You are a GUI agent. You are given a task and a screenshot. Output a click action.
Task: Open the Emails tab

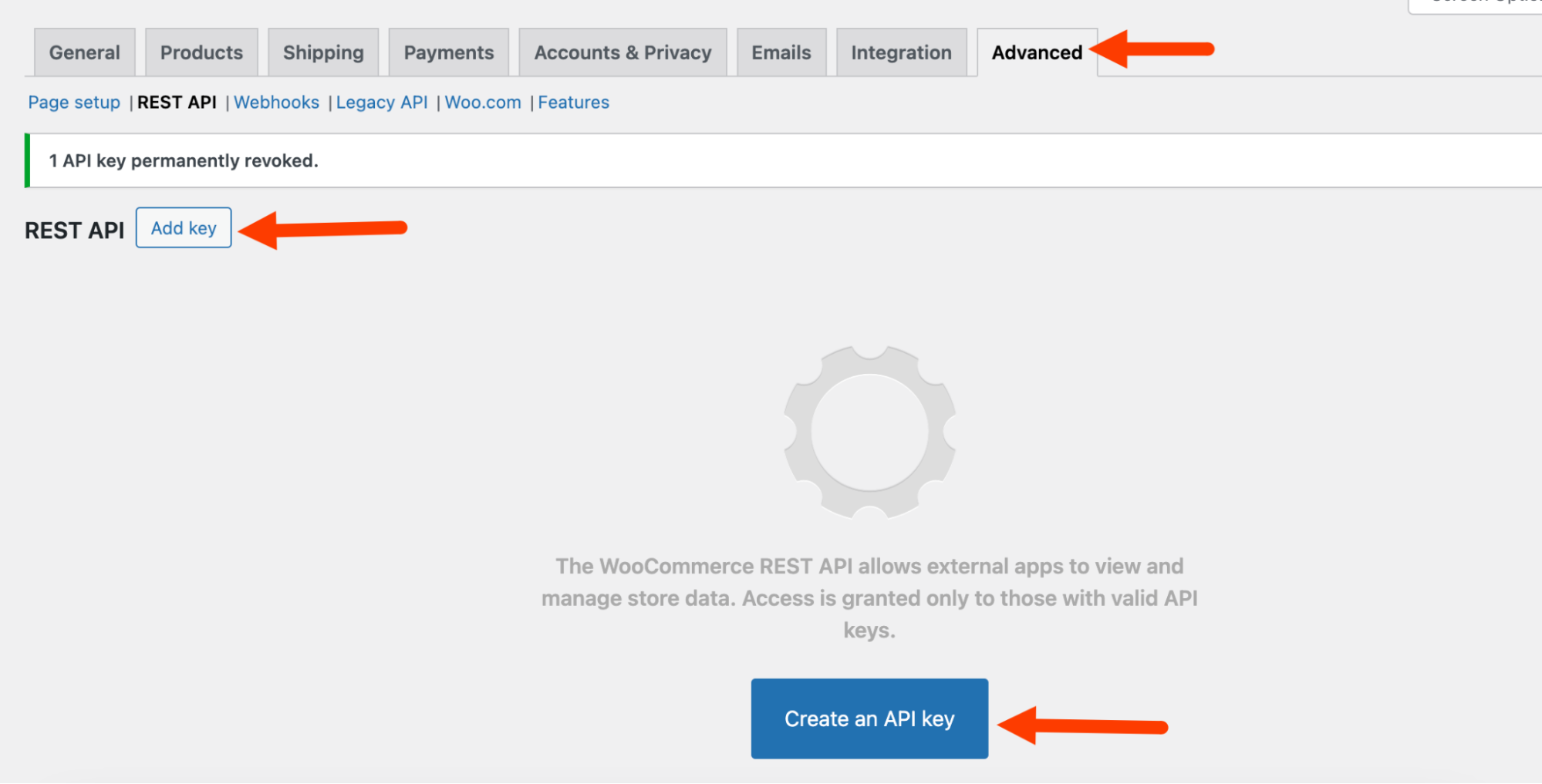(781, 52)
